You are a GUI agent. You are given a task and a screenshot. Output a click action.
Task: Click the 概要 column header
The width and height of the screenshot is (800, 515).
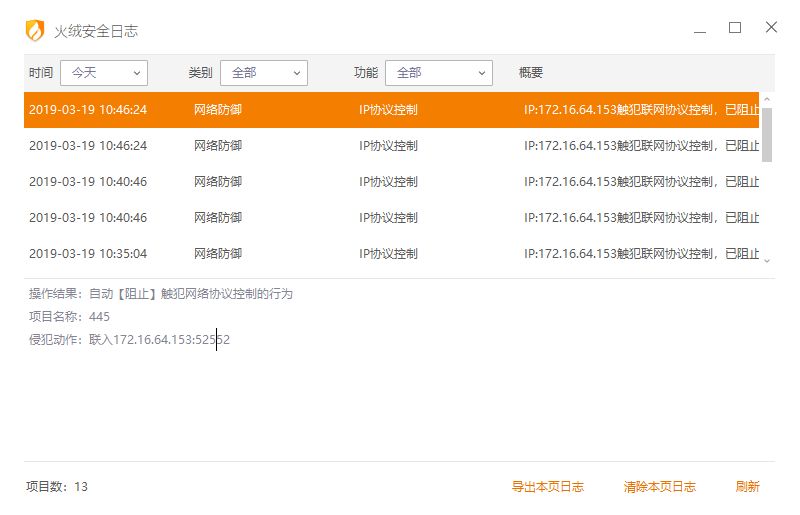pos(531,73)
